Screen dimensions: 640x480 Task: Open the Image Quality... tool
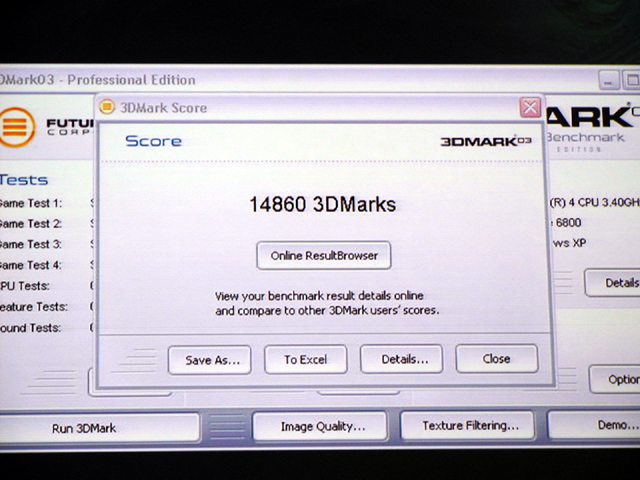coord(320,426)
